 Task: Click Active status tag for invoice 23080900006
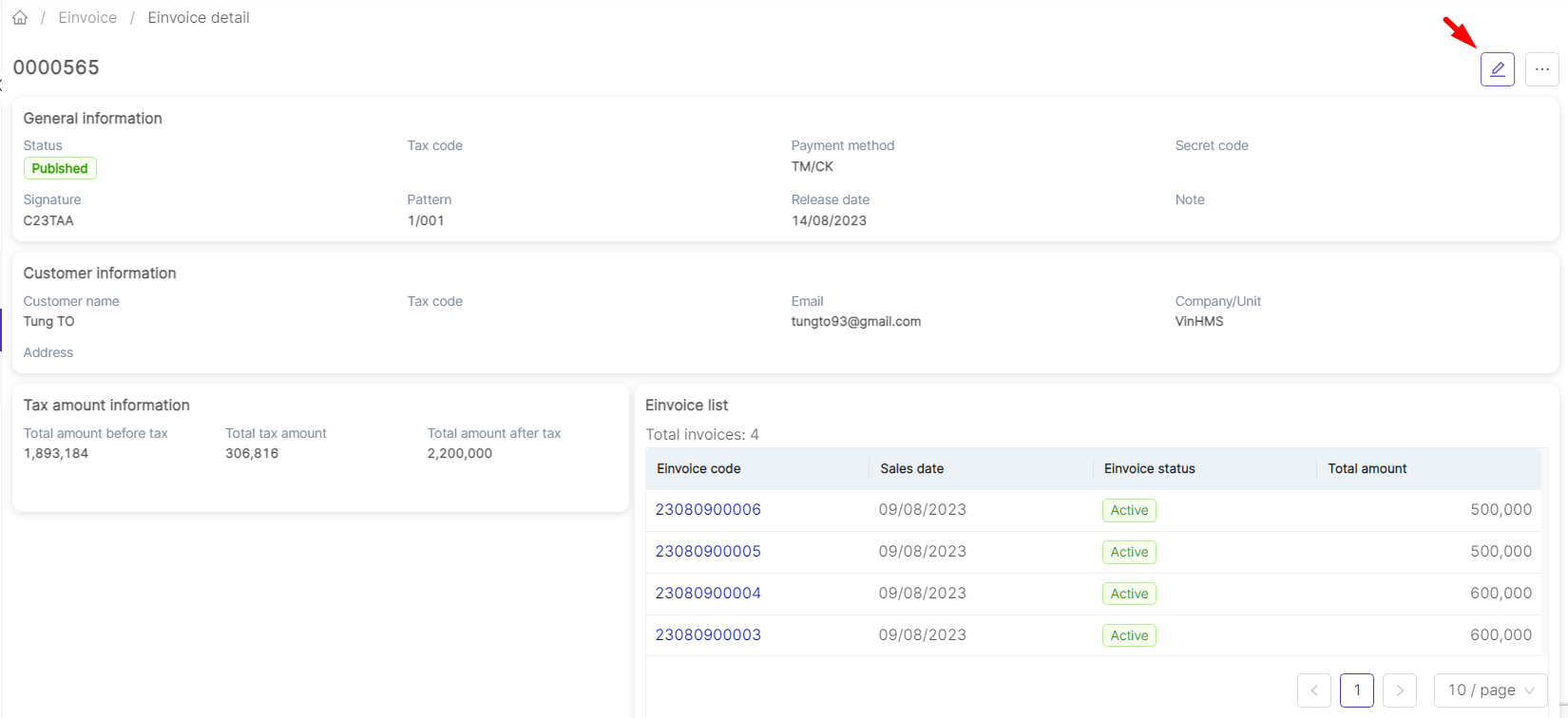tap(1129, 511)
